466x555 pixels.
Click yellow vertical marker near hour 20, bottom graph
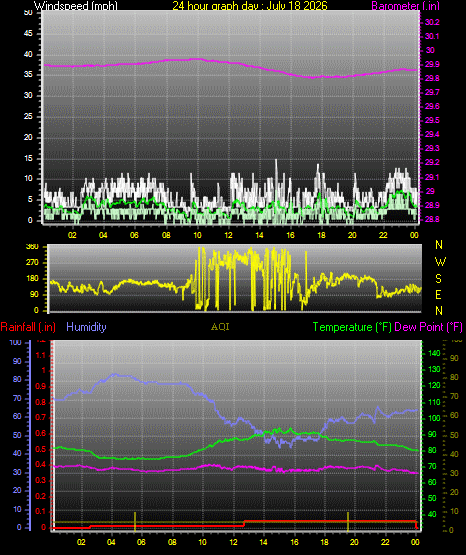pos(348,521)
